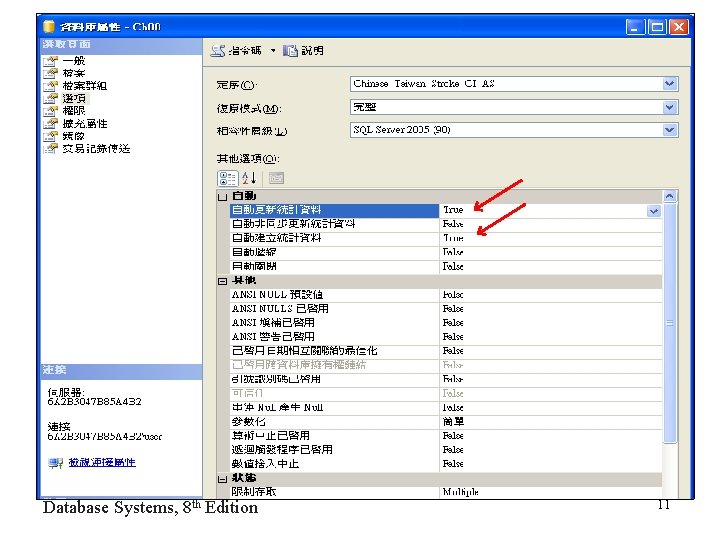Image resolution: width=720 pixels, height=540 pixels.
Task: Open the 權限 (Permissions) page
Action: (74, 111)
